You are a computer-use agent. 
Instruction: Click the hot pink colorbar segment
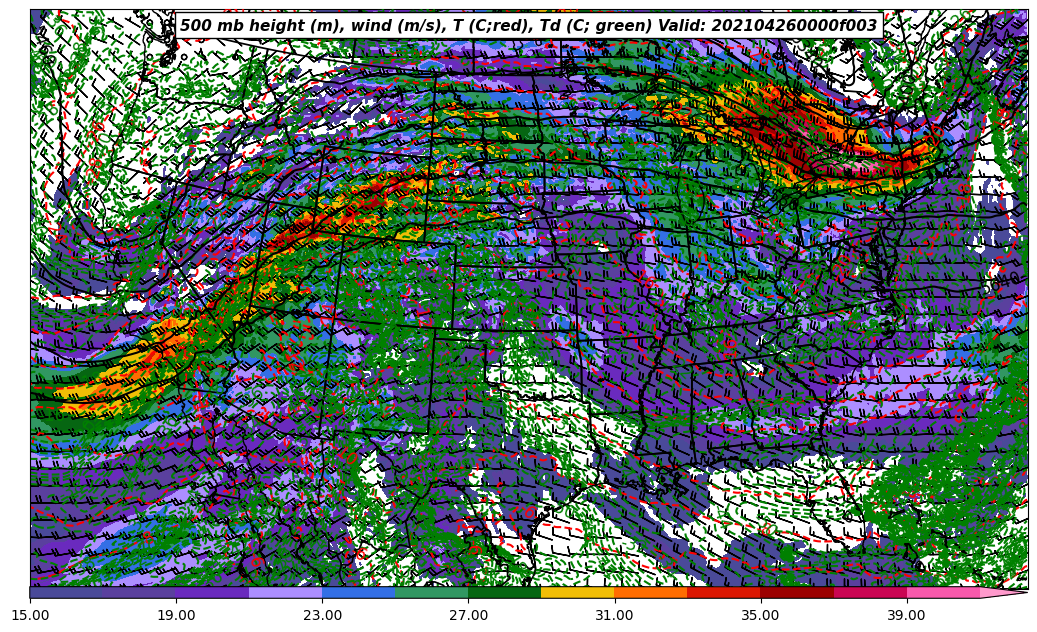943,592
